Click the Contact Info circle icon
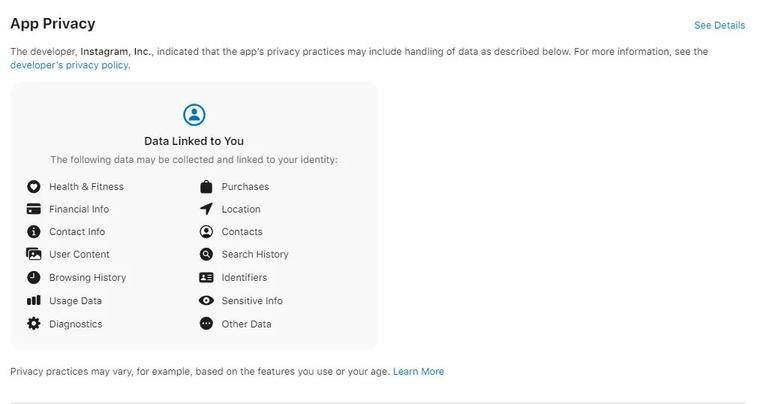This screenshot has height=404, width=760. 33,232
